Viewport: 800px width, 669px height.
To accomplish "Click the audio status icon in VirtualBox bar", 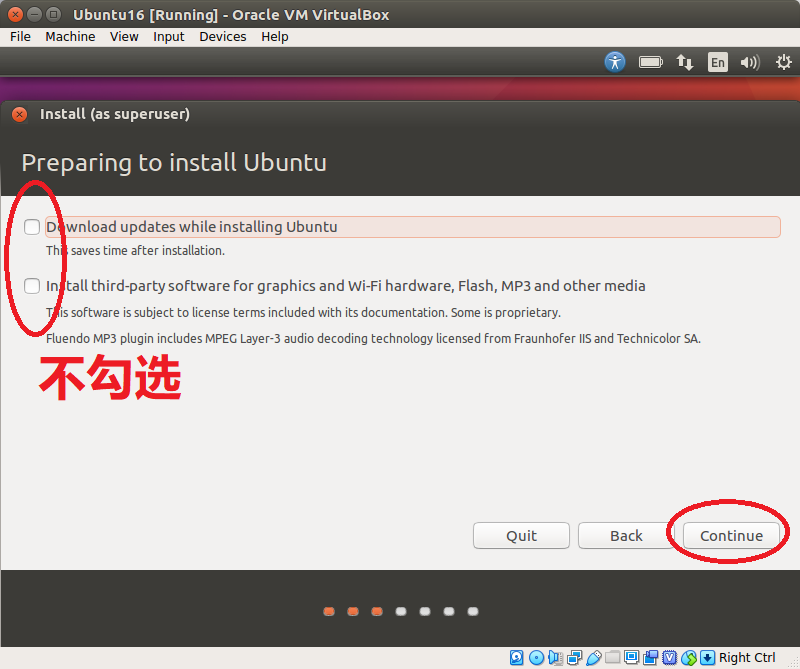I will (555, 657).
